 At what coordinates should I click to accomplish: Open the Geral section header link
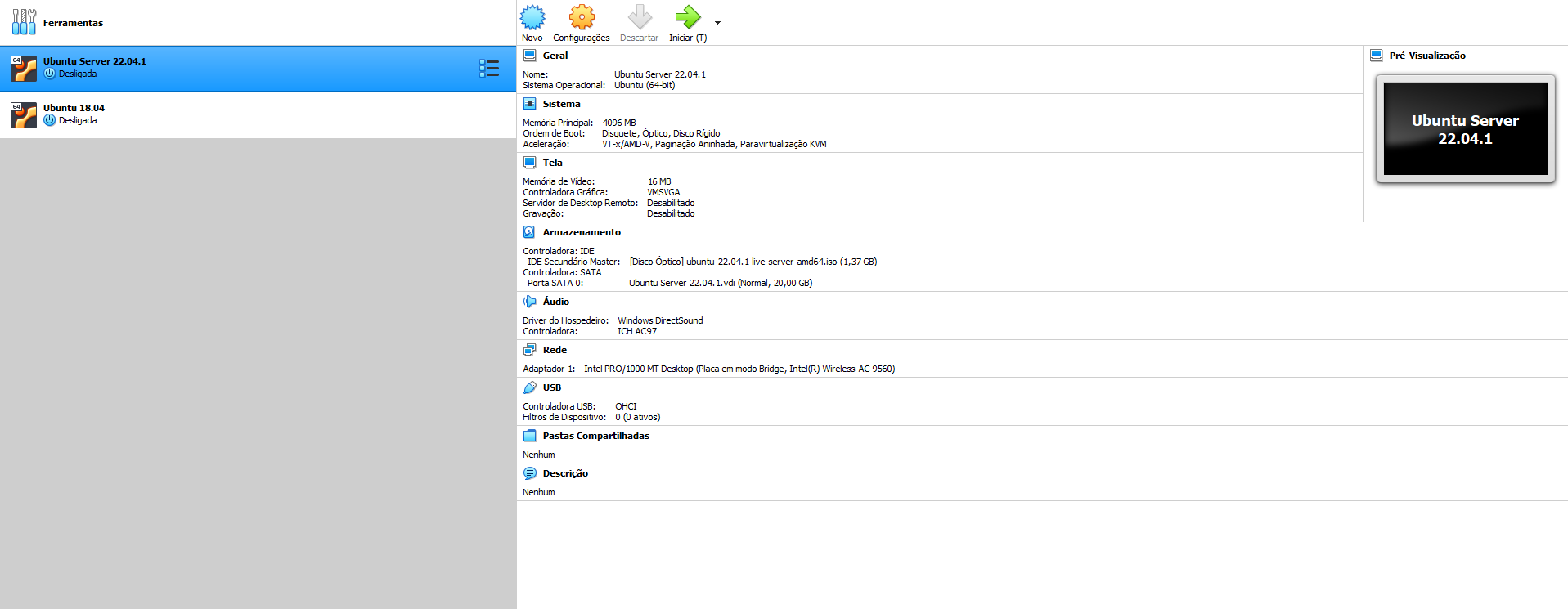point(555,56)
